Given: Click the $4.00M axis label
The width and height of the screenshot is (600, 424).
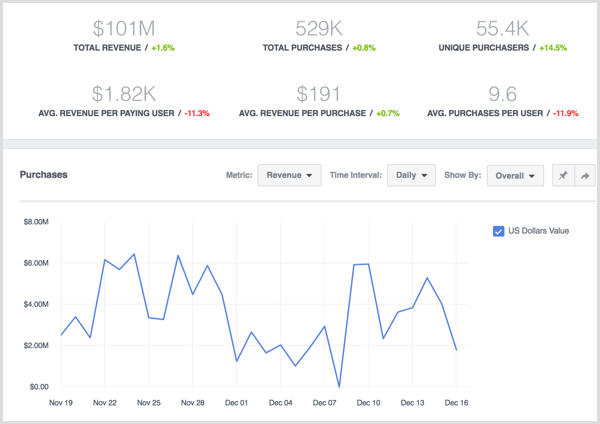Looking at the screenshot, I should pos(36,305).
